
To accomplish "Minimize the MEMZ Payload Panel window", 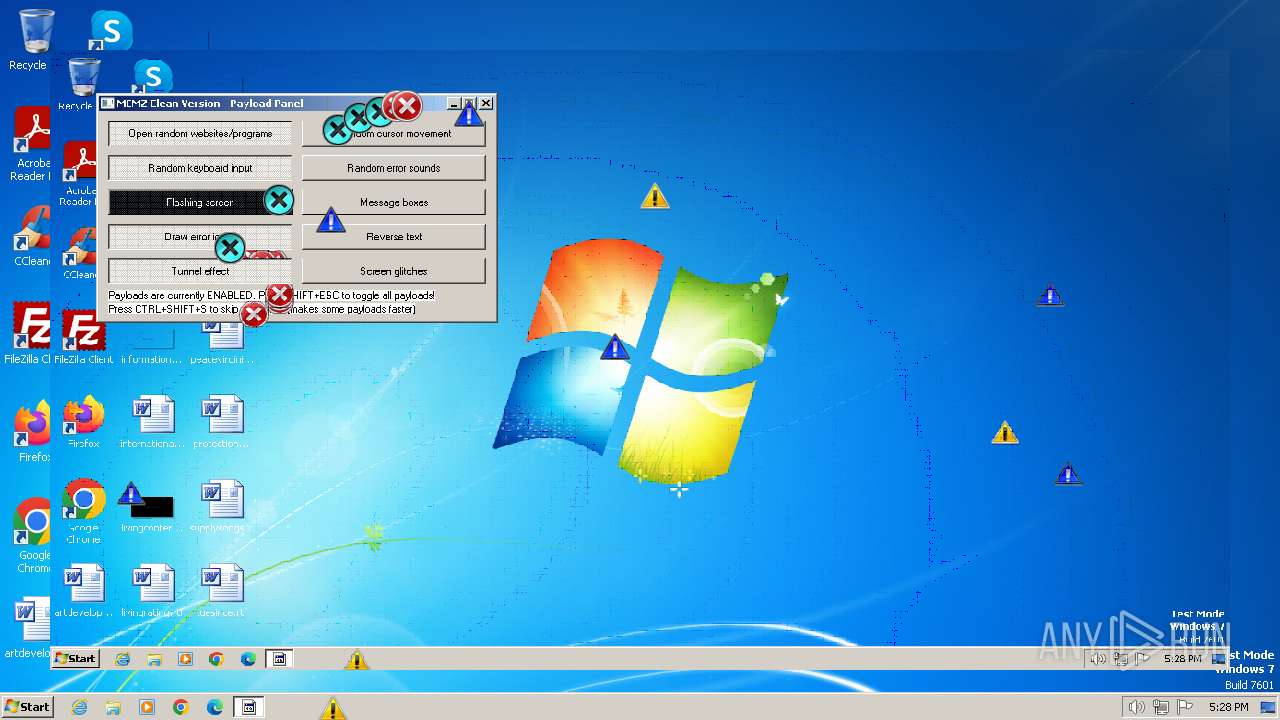I will pos(454,103).
